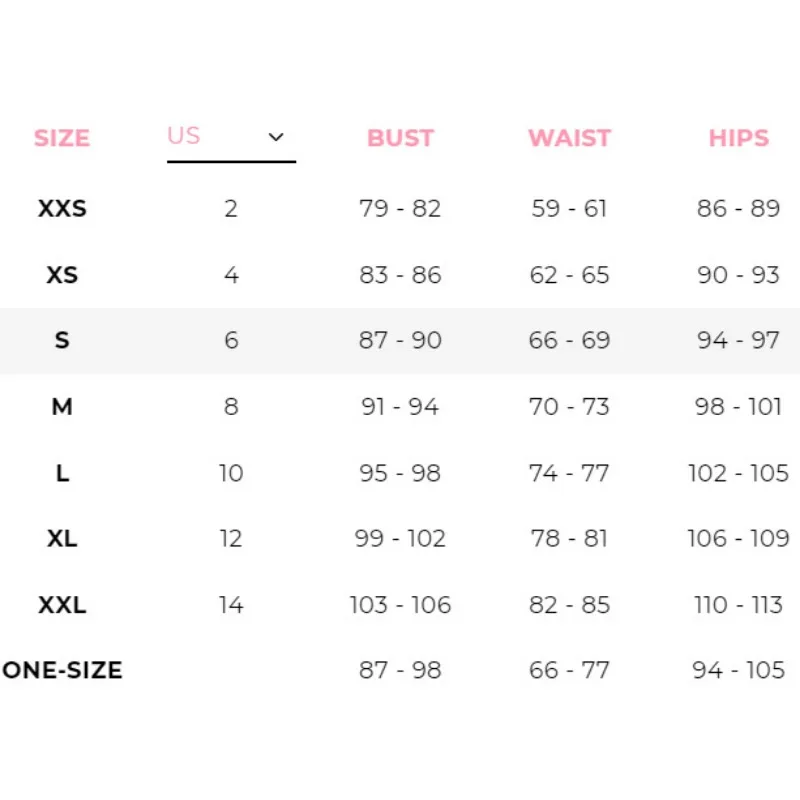800x800 pixels.
Task: Click the BUST column header
Action: pos(401,138)
